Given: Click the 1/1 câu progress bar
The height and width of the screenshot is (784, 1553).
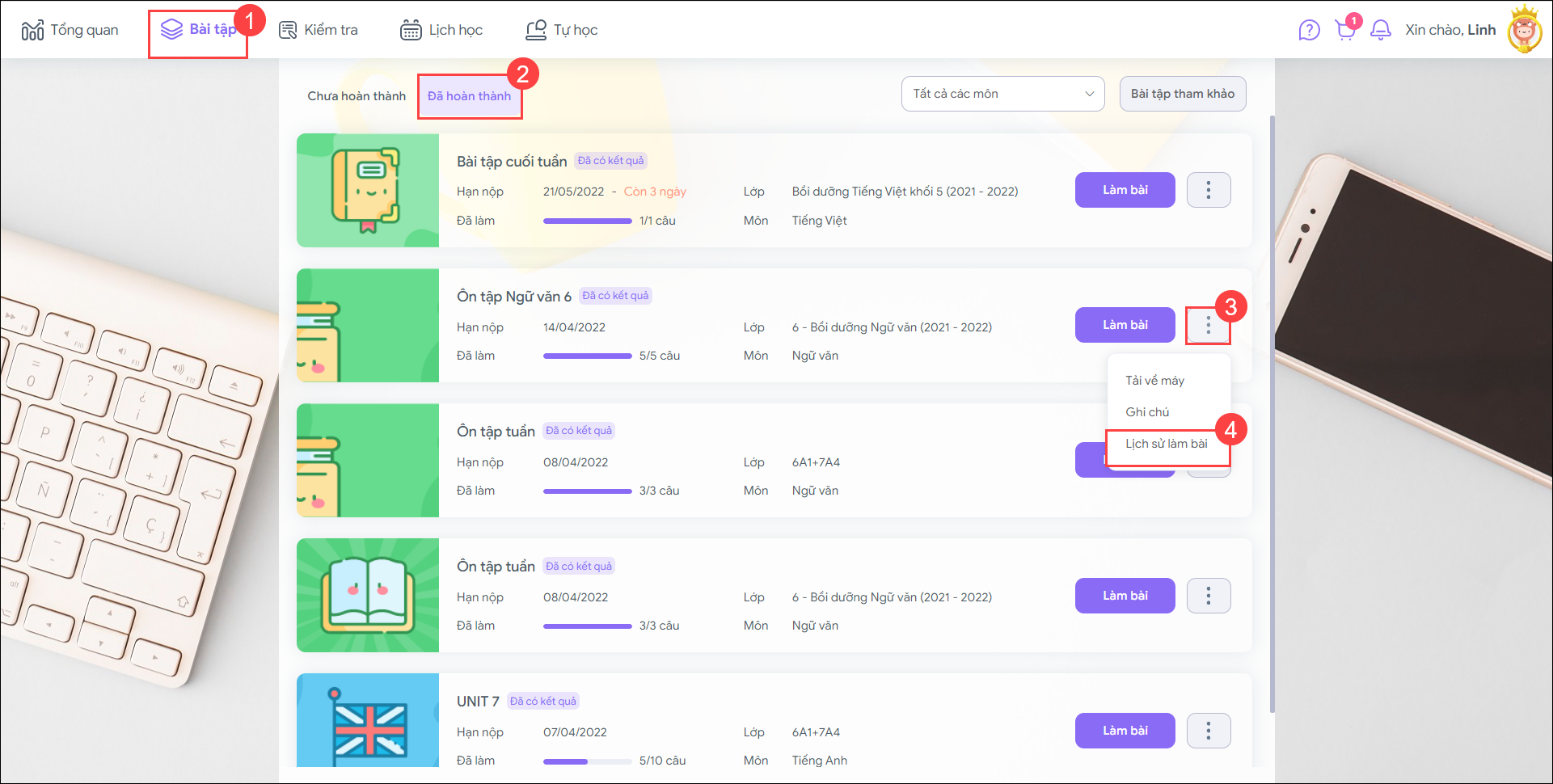Looking at the screenshot, I should pyautogui.click(x=588, y=221).
